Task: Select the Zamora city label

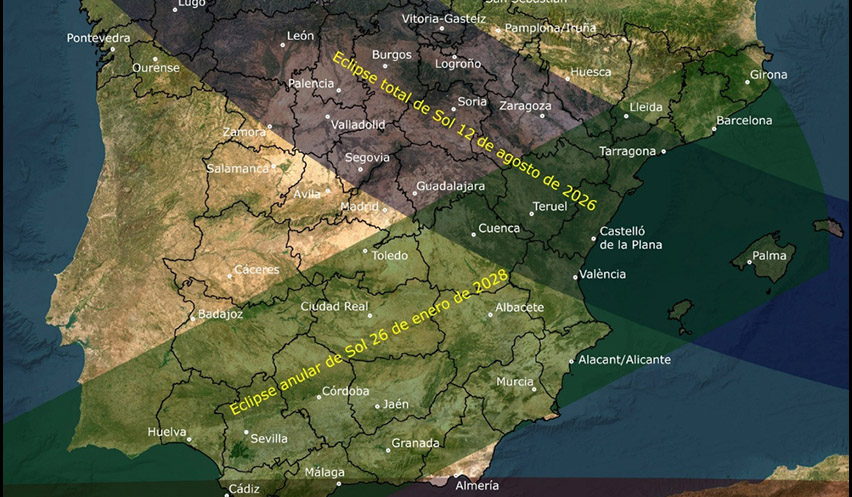Action: (245, 132)
